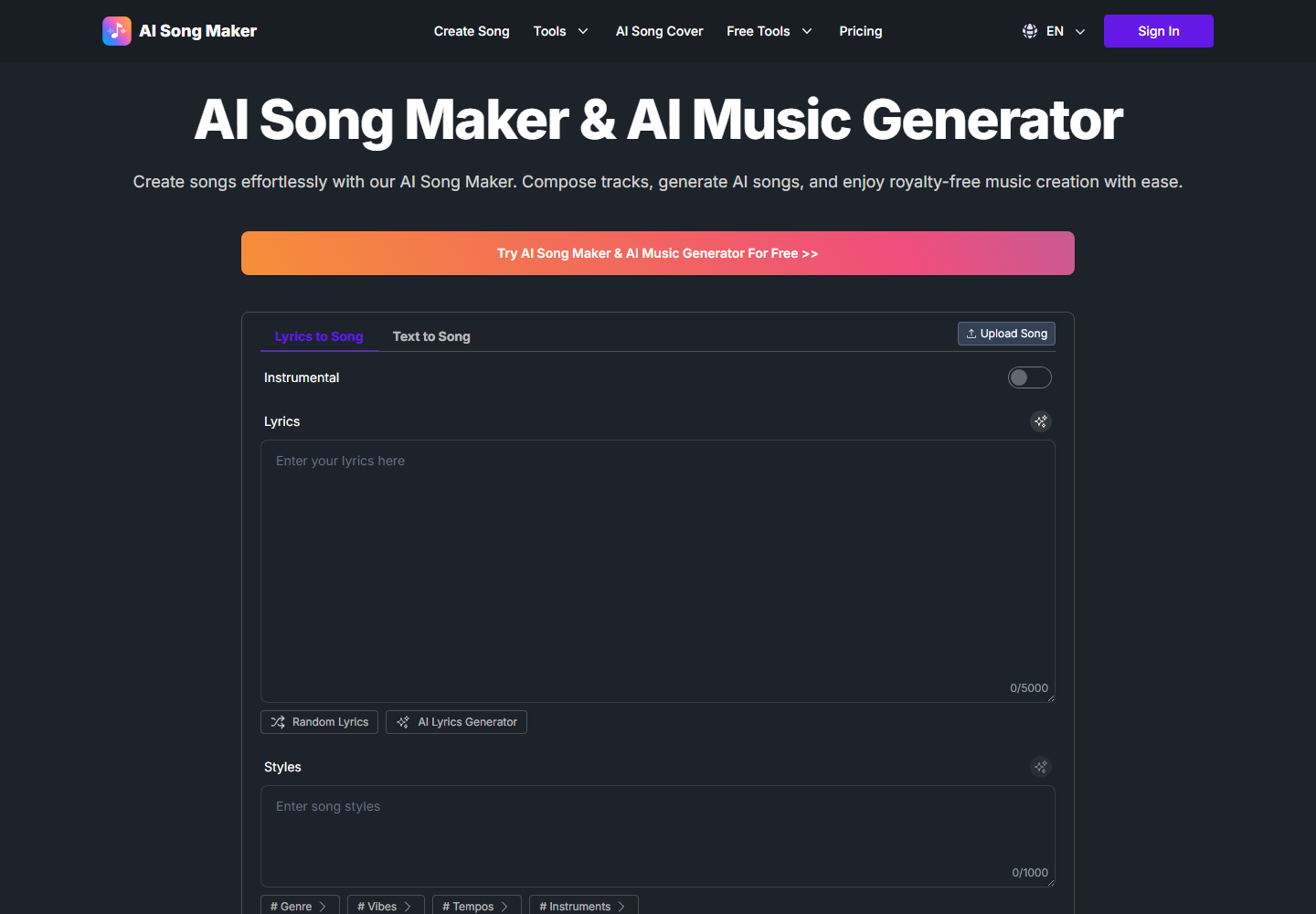Image resolution: width=1316 pixels, height=914 pixels.
Task: Open the Pricing page
Action: pyautogui.click(x=861, y=31)
